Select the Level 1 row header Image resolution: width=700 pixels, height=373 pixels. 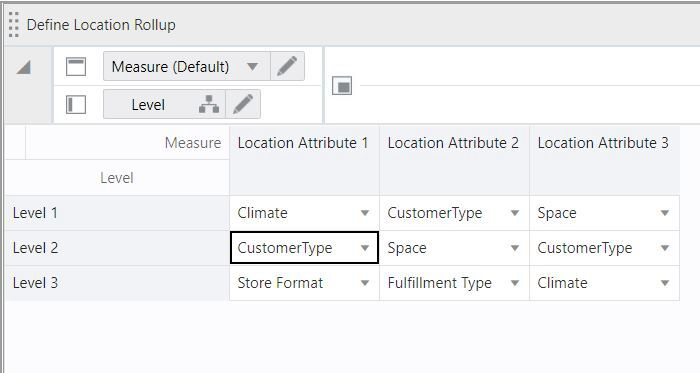point(117,213)
